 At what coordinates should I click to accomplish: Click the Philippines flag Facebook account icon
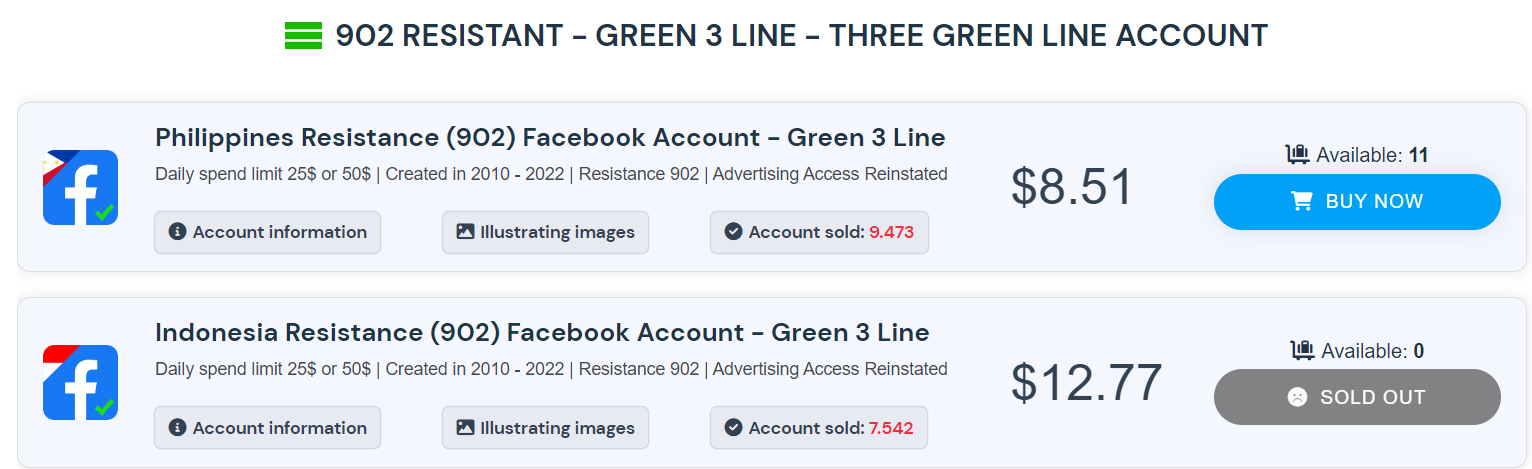tap(80, 187)
